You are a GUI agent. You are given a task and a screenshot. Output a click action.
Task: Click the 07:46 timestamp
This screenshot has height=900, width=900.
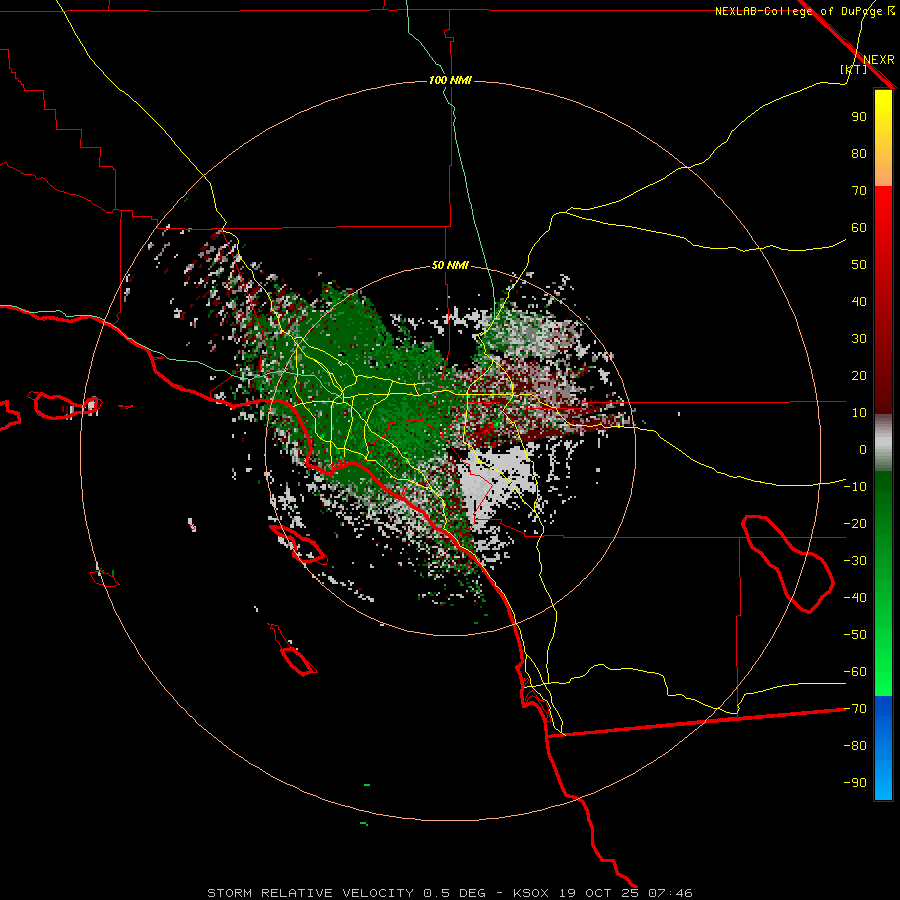point(670,893)
